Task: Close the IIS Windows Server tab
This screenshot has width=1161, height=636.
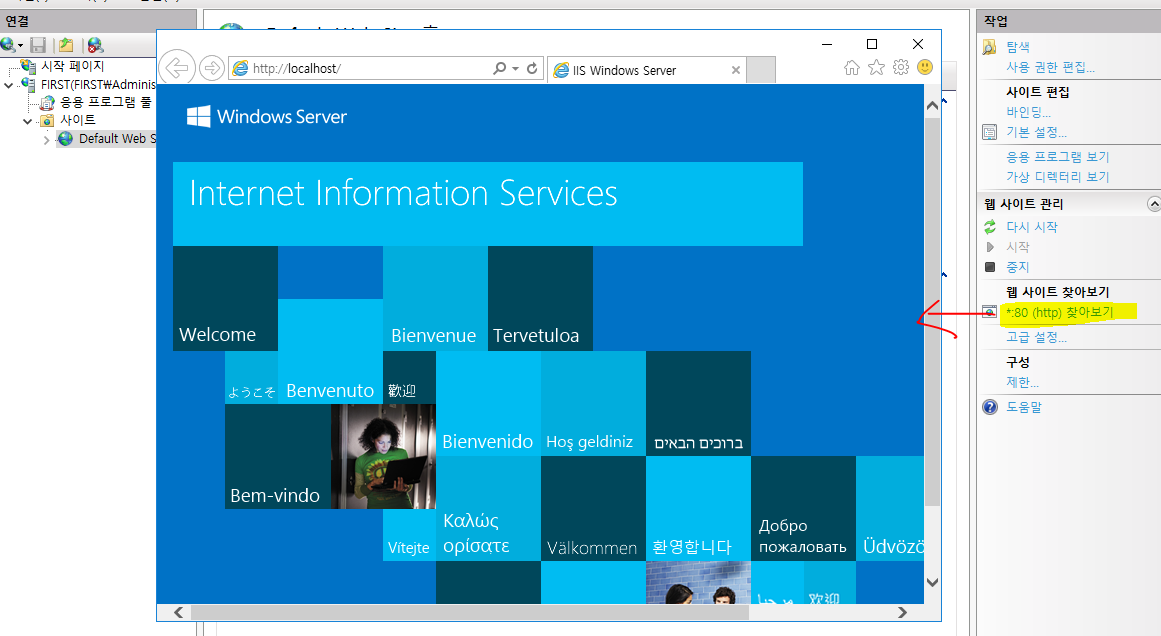Action: [x=735, y=70]
